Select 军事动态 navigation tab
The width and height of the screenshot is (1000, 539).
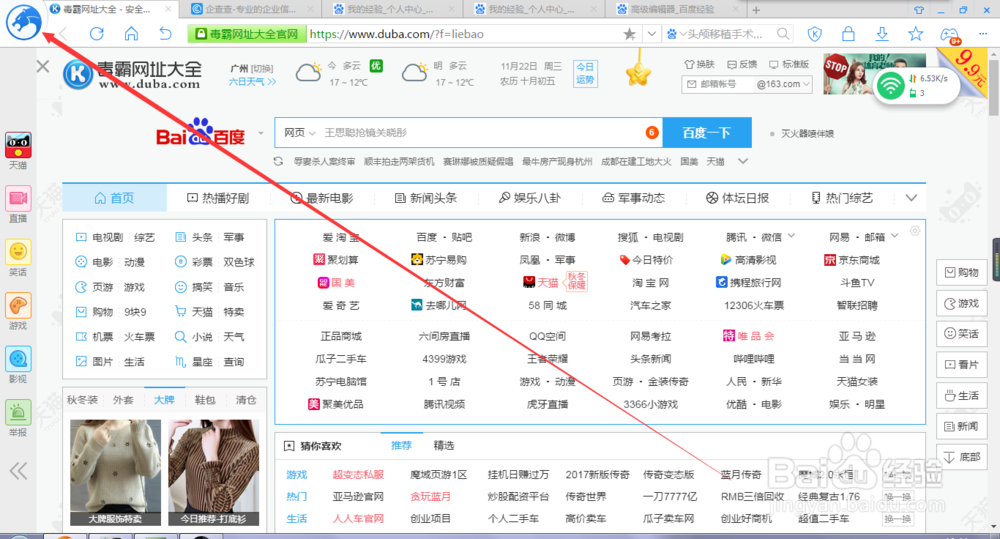[x=633, y=198]
